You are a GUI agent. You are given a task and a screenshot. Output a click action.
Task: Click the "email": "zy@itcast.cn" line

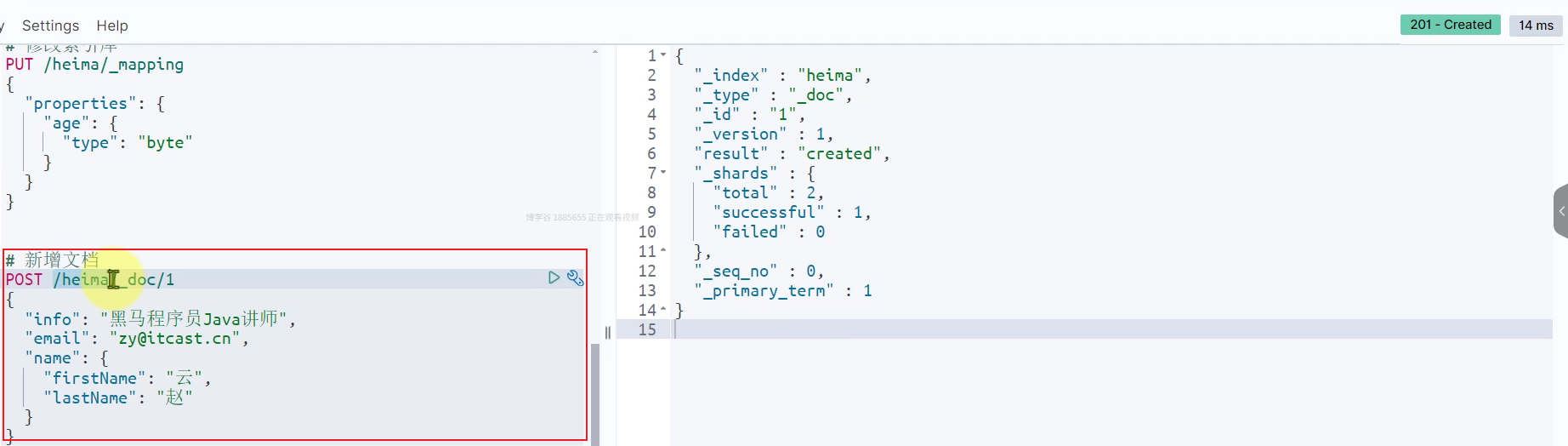point(137,339)
